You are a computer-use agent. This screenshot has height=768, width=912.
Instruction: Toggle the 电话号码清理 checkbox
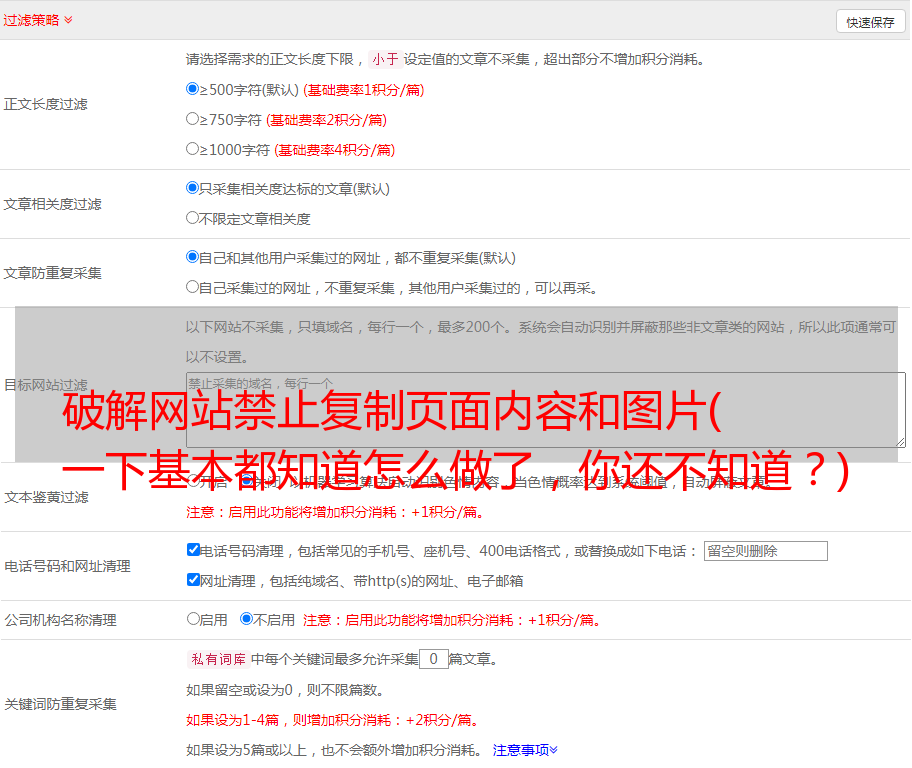[x=193, y=550]
